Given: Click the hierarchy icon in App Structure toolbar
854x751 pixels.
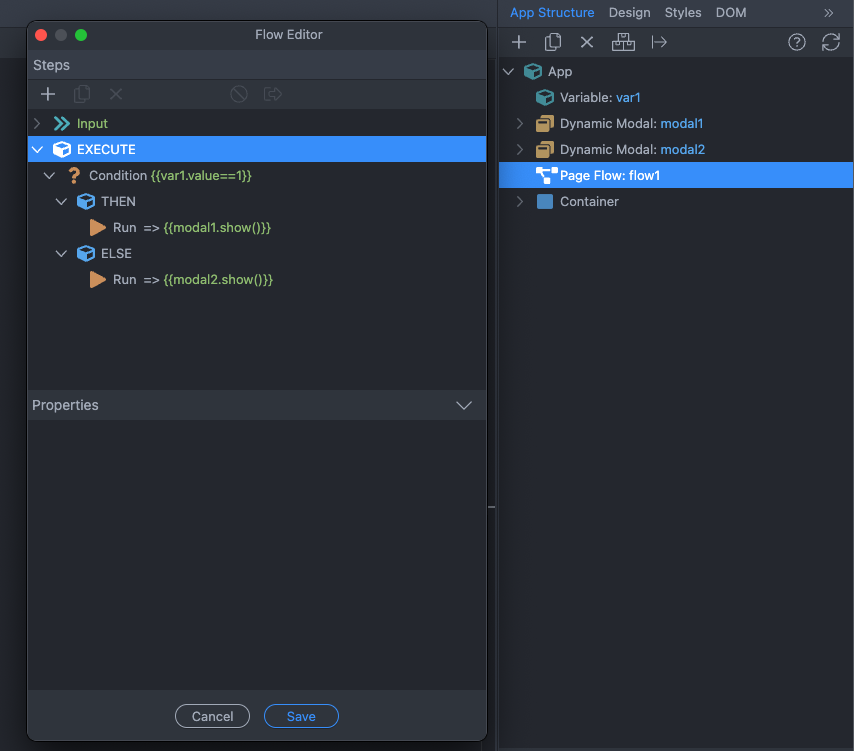Looking at the screenshot, I should [x=623, y=42].
